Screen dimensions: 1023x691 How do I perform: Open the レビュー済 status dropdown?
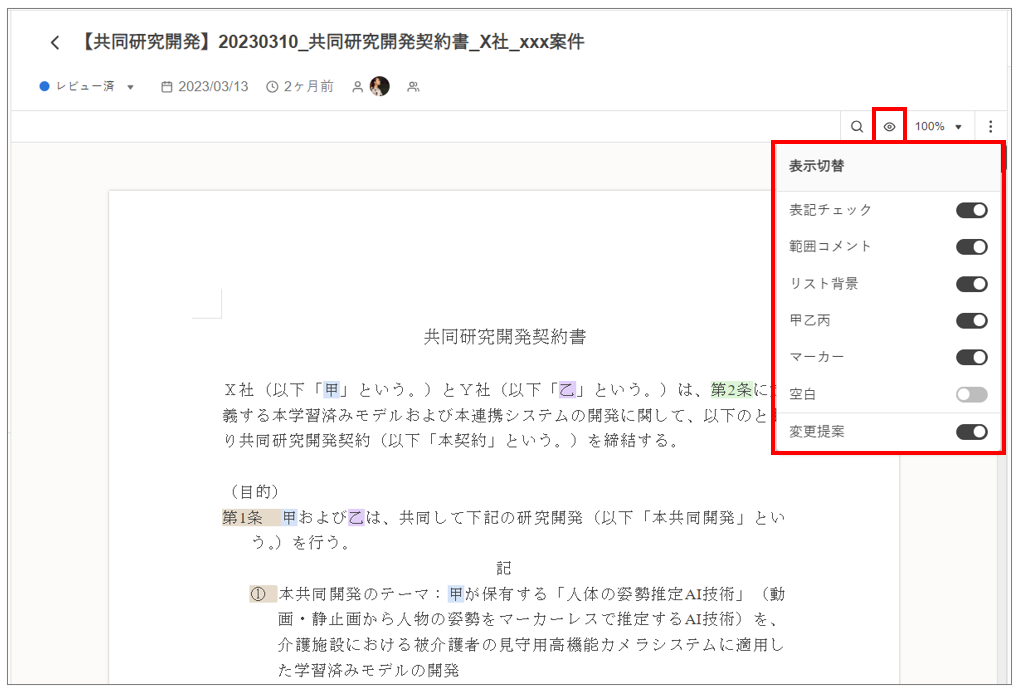(87, 87)
